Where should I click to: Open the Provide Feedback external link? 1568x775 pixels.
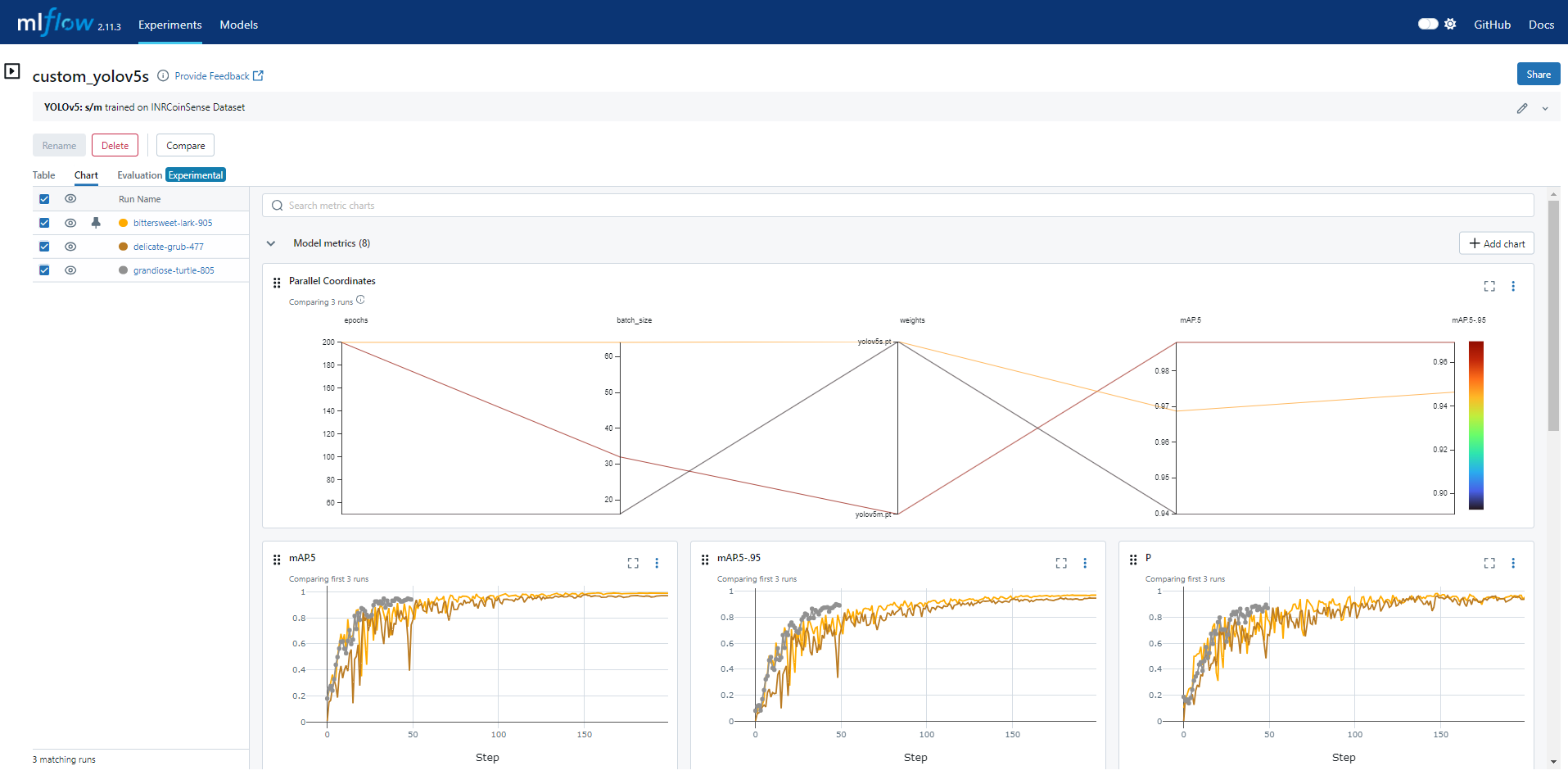click(219, 76)
